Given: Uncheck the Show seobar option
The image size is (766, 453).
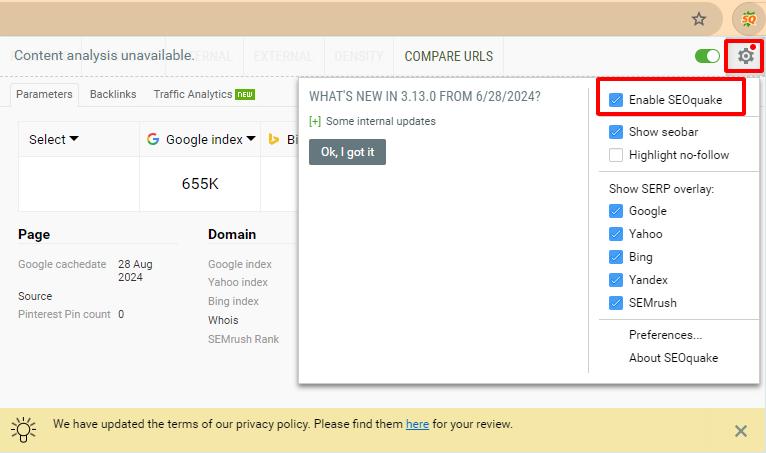Looking at the screenshot, I should click(616, 132).
